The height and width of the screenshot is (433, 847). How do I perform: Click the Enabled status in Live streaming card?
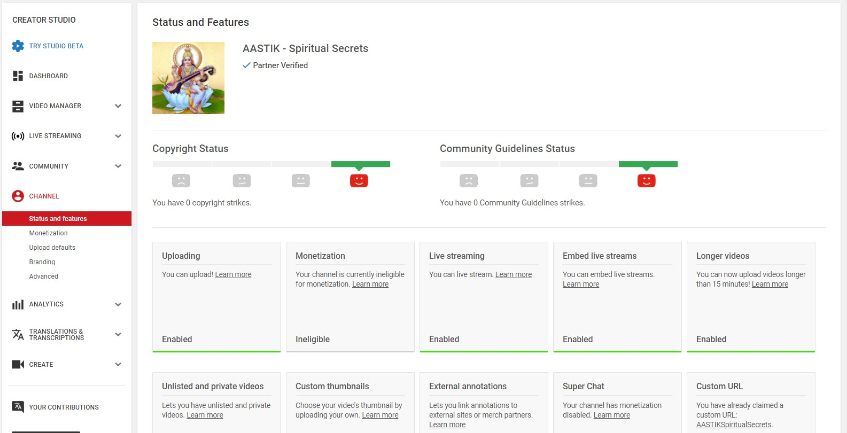click(x=444, y=340)
